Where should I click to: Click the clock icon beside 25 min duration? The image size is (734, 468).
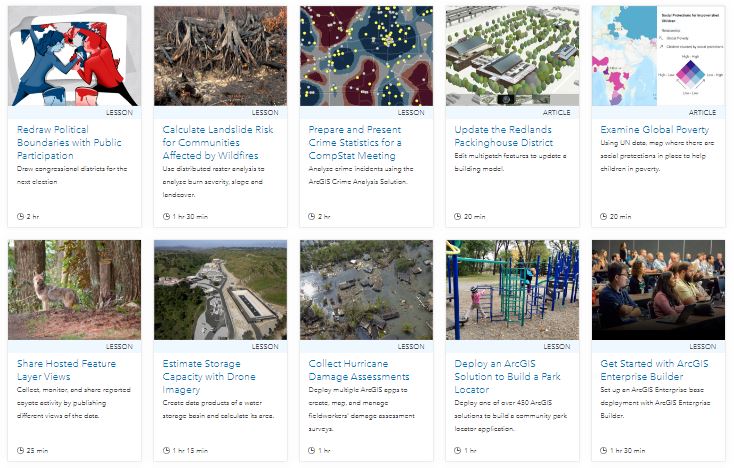[20, 451]
